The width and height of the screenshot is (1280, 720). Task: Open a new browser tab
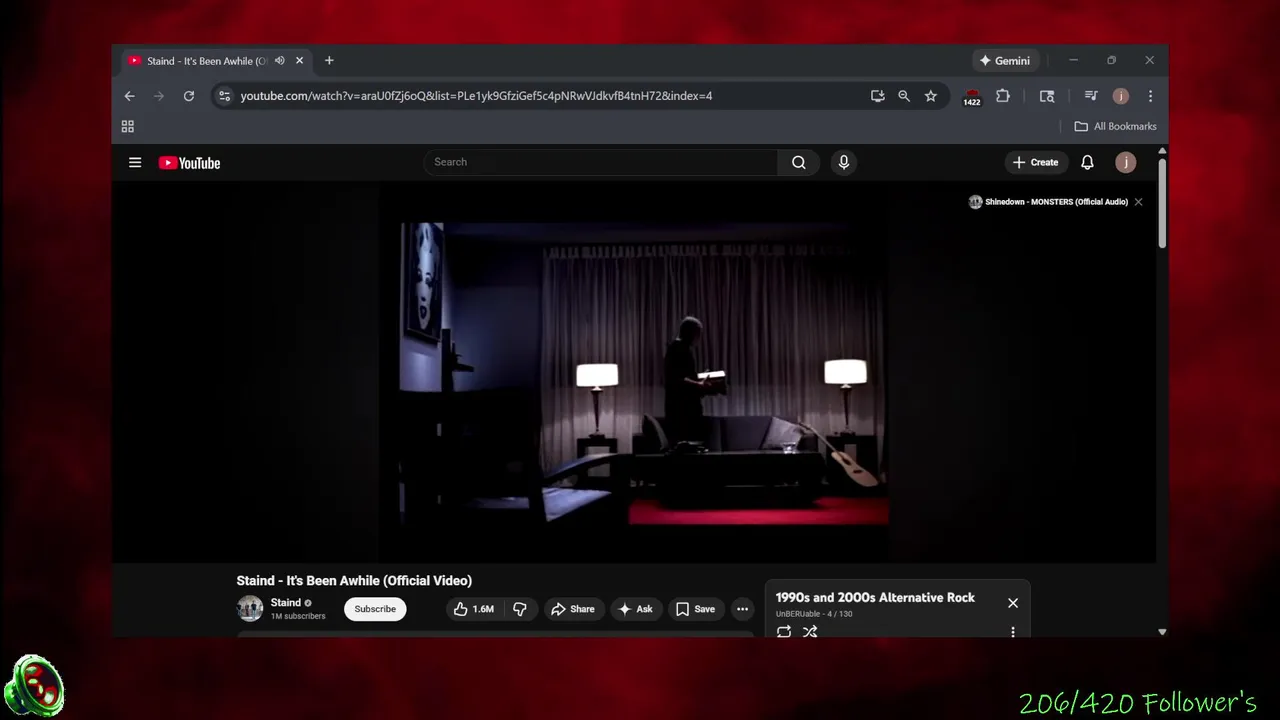pos(329,61)
